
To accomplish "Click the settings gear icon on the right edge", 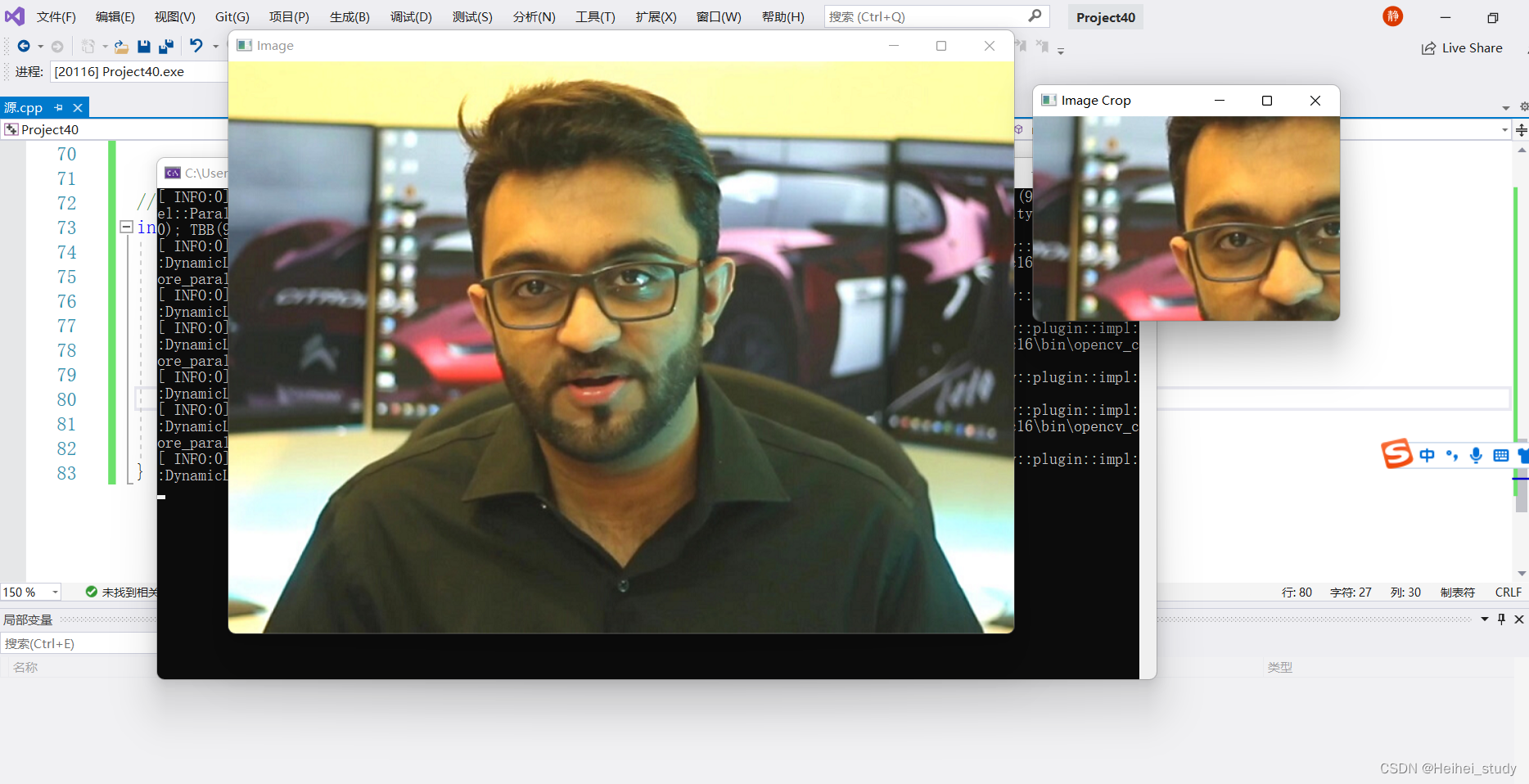I will [1523, 107].
